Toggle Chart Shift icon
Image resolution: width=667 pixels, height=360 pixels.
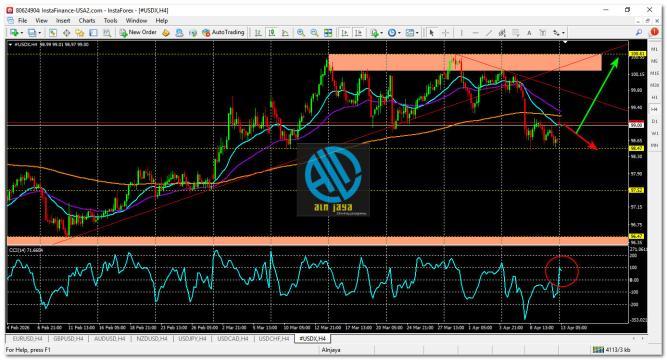click(x=358, y=33)
